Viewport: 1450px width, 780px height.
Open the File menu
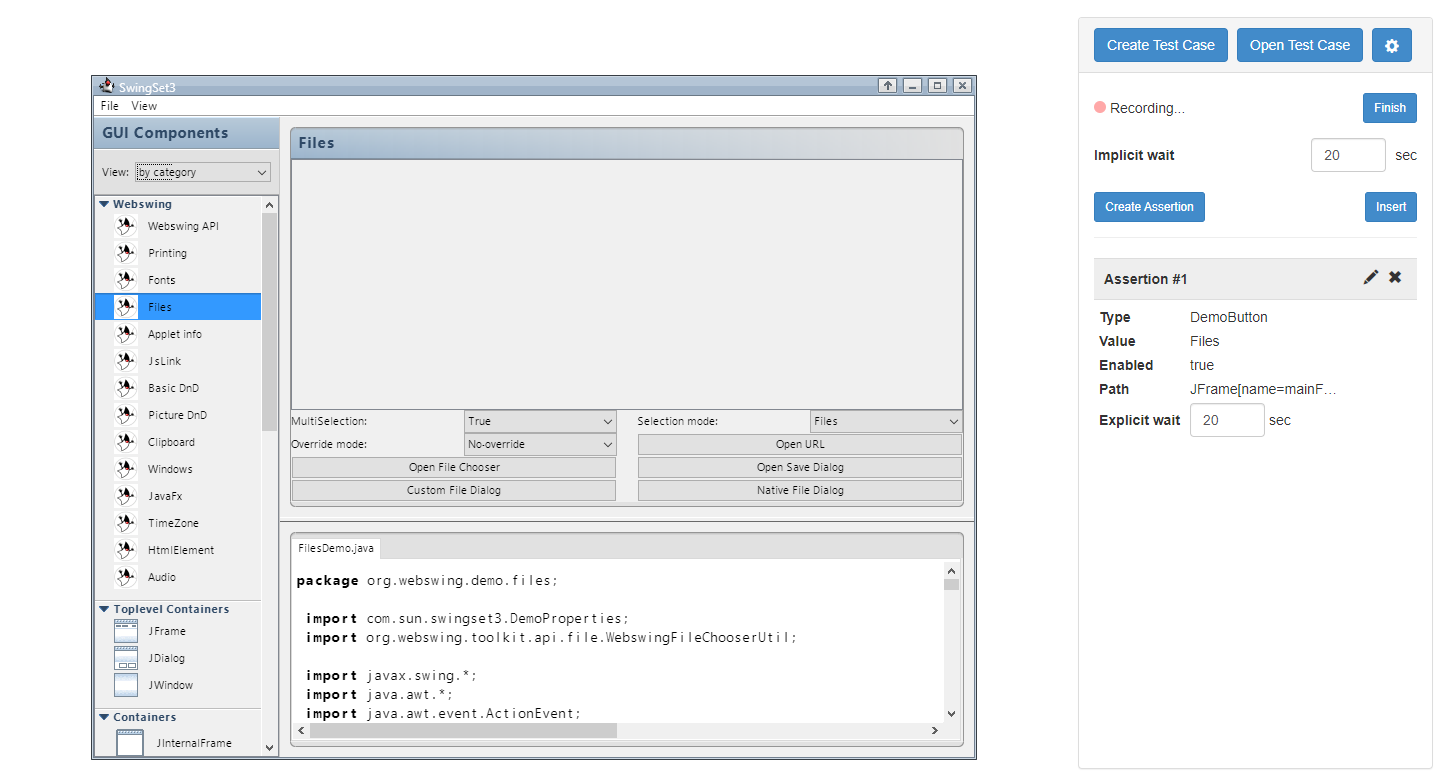[110, 106]
